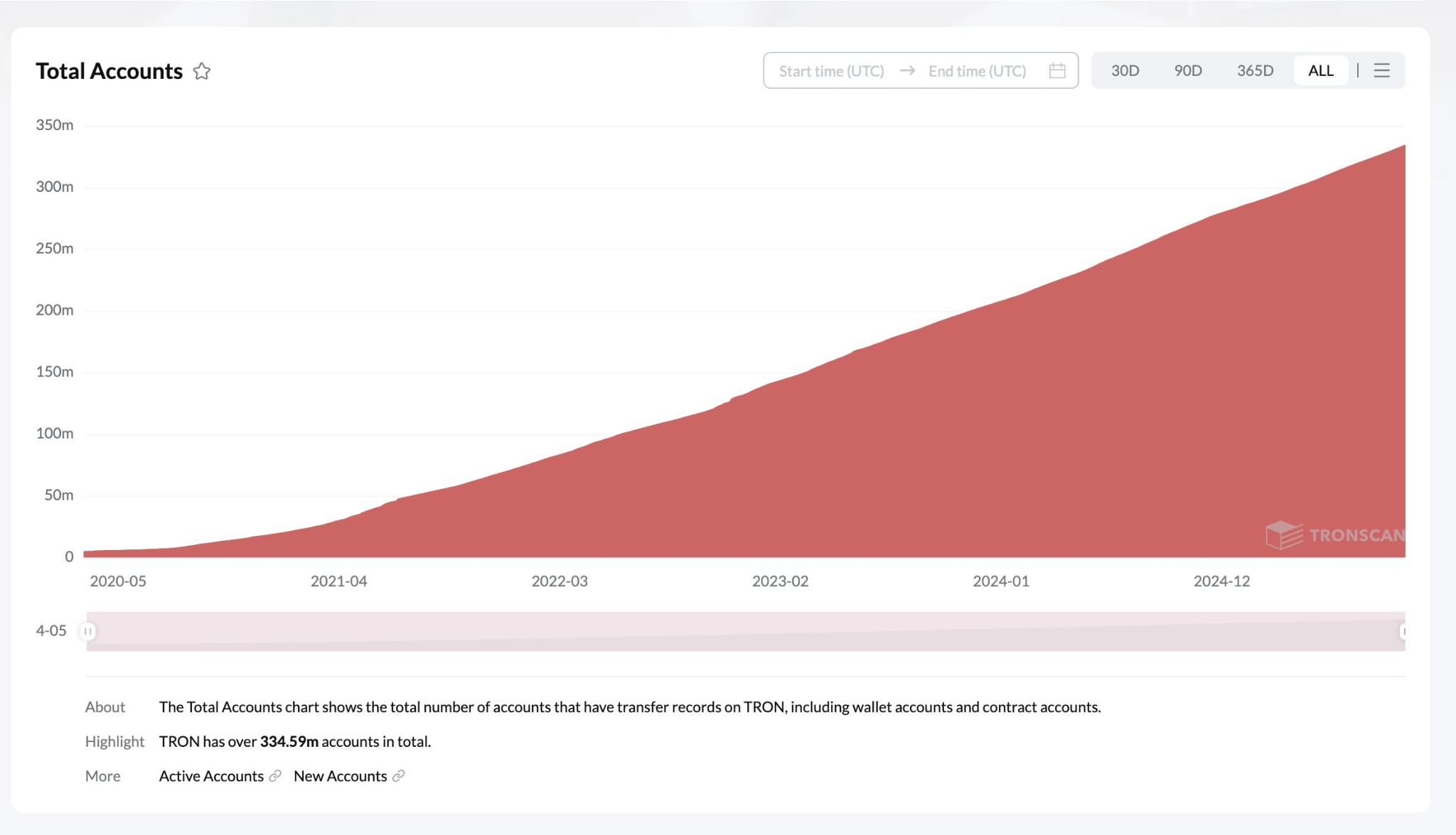Click the left range slider handle
The height and width of the screenshot is (835, 1456).
[87, 631]
